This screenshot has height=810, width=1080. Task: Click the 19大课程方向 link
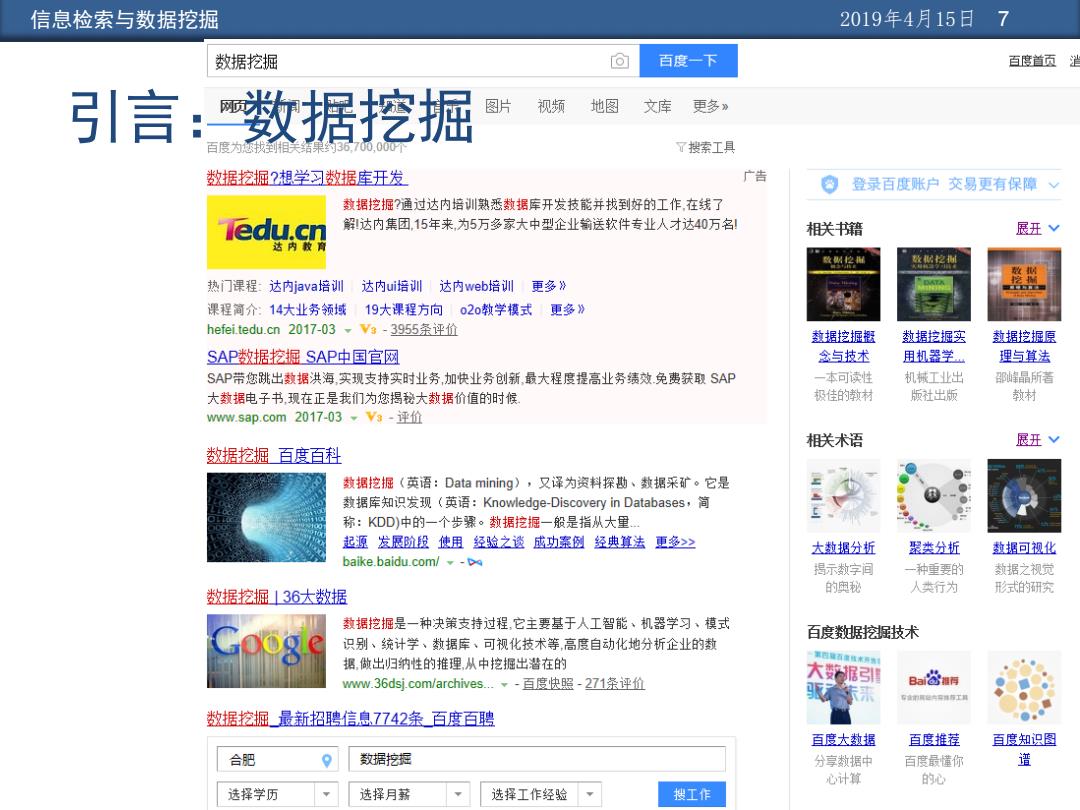click(x=404, y=310)
